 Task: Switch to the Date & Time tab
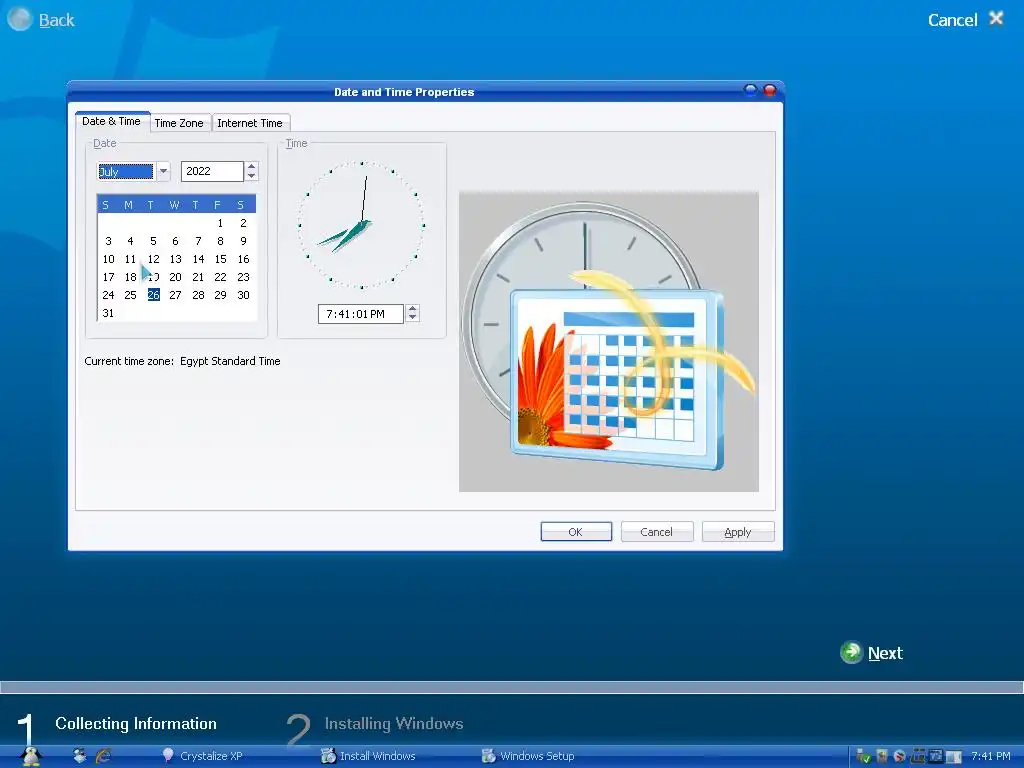pos(112,121)
